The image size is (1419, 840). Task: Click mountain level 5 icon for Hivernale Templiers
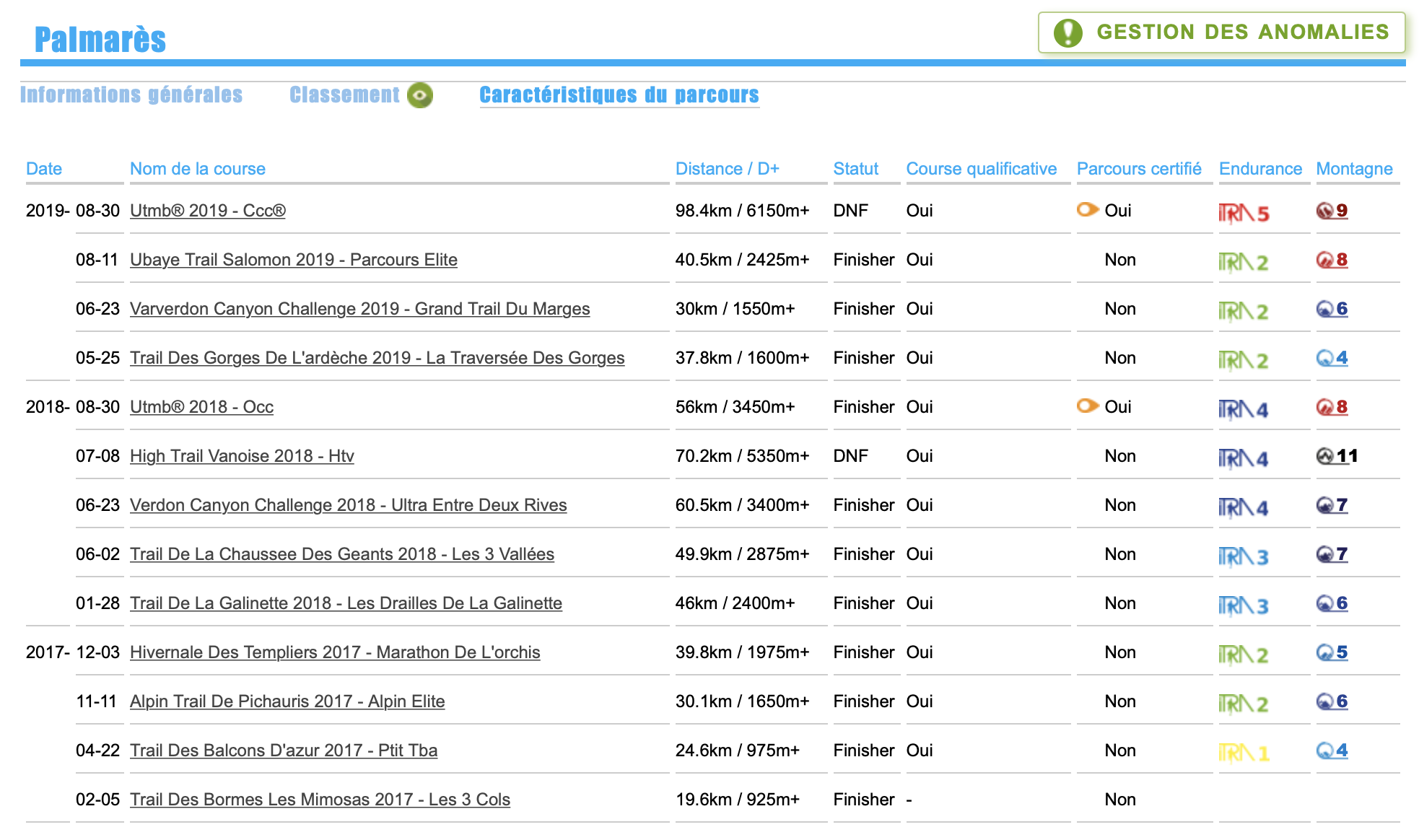[x=1332, y=652]
